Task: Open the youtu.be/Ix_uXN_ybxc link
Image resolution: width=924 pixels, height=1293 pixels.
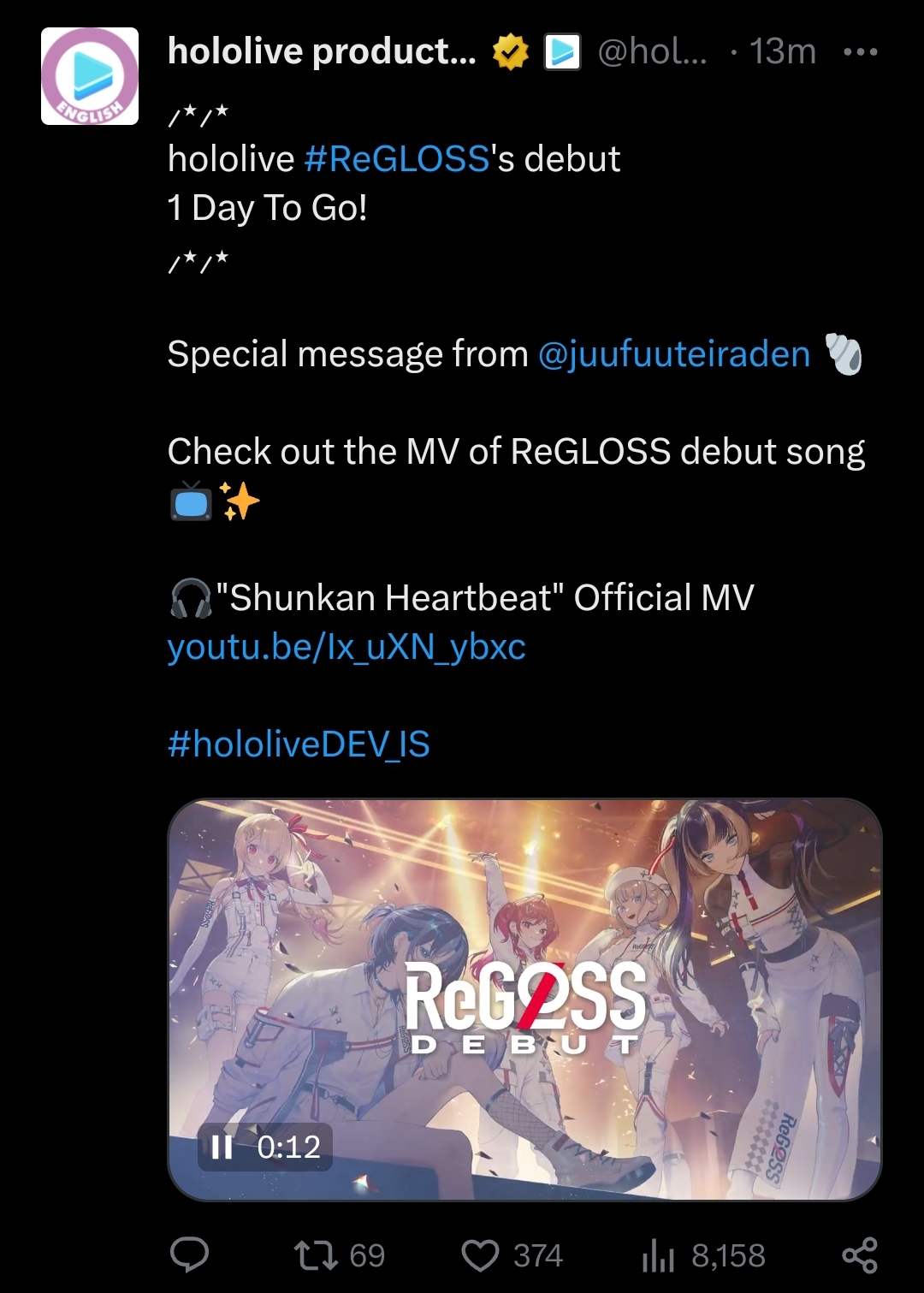Action: tap(346, 647)
